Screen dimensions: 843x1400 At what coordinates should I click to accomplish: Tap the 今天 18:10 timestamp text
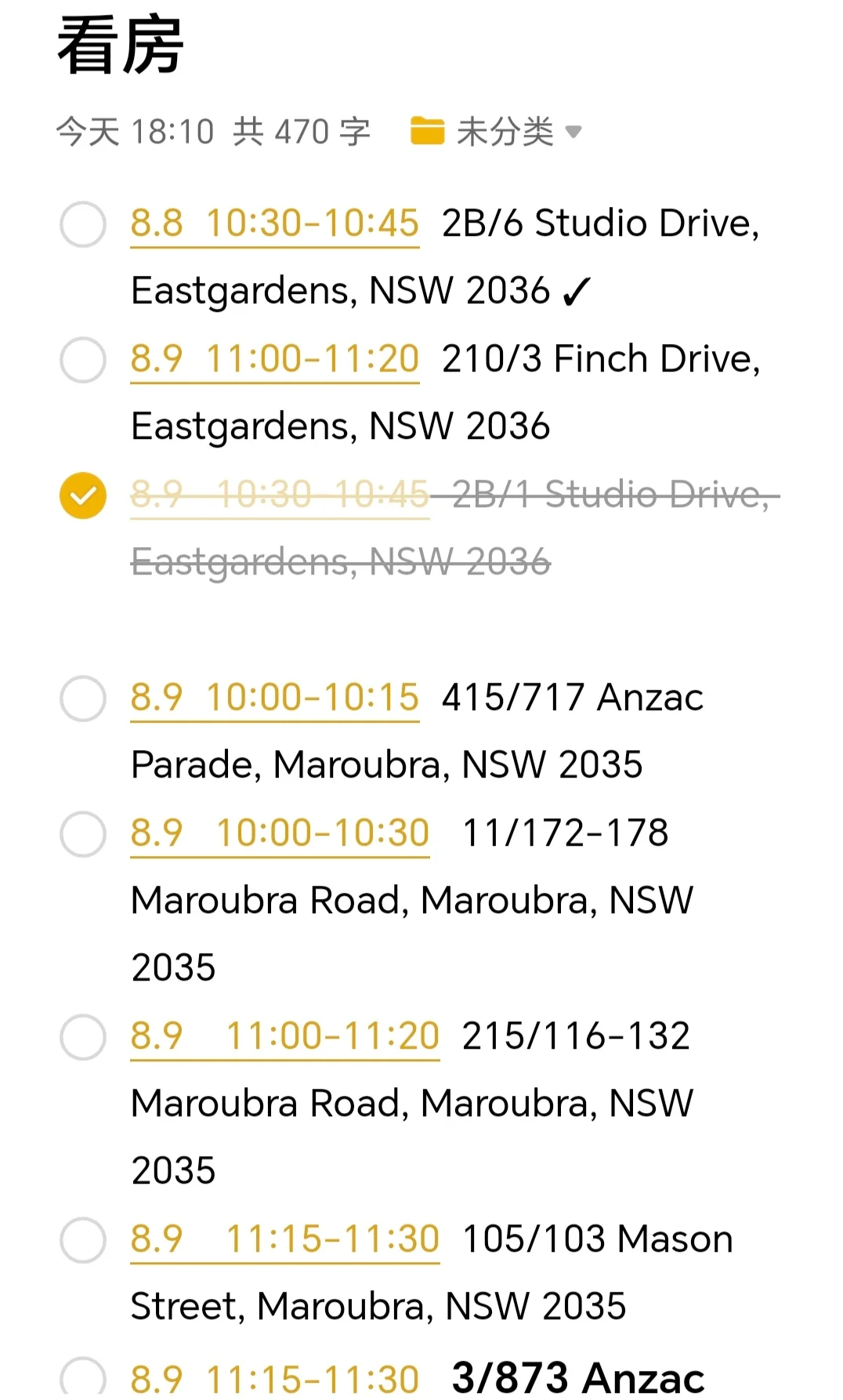pyautogui.click(x=135, y=132)
